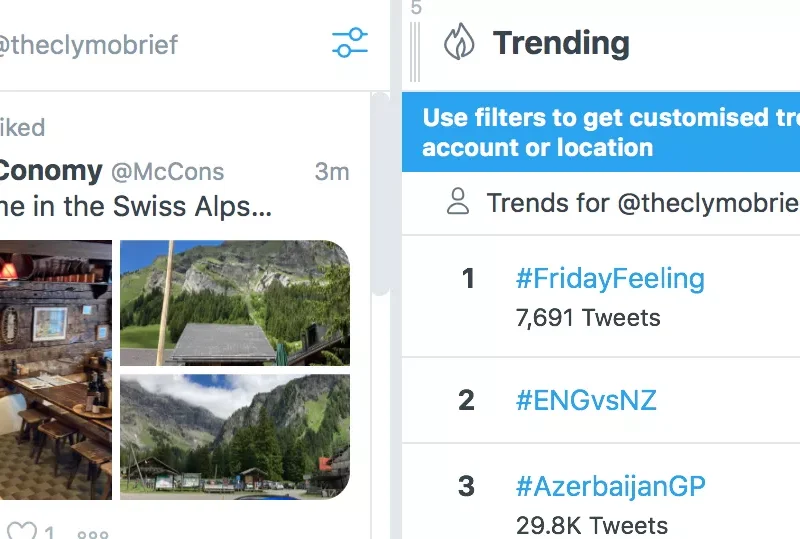
Task: Click the blue customised trends filter banner
Action: (x=601, y=133)
